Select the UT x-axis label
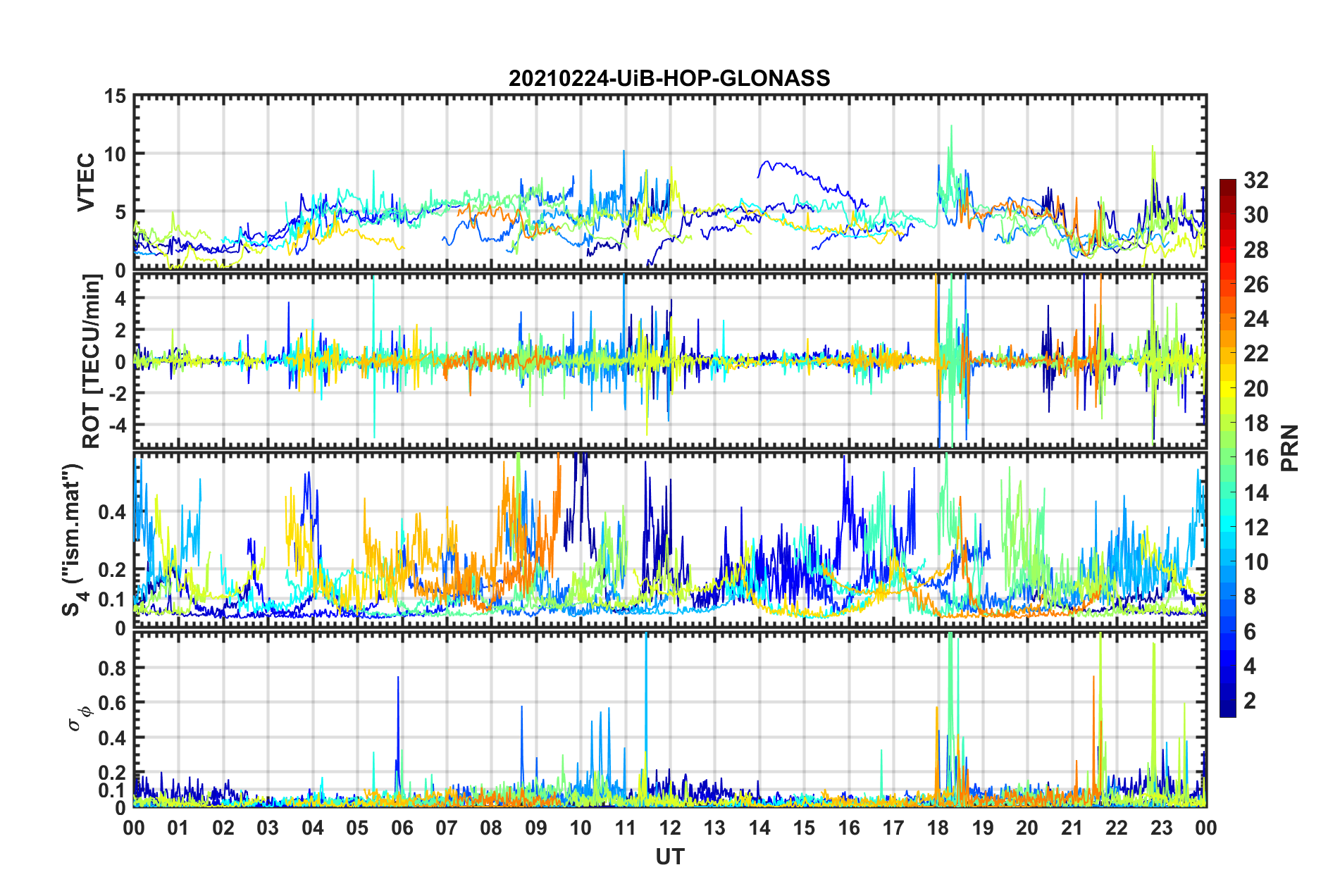The image size is (1340, 896). pyautogui.click(x=670, y=857)
